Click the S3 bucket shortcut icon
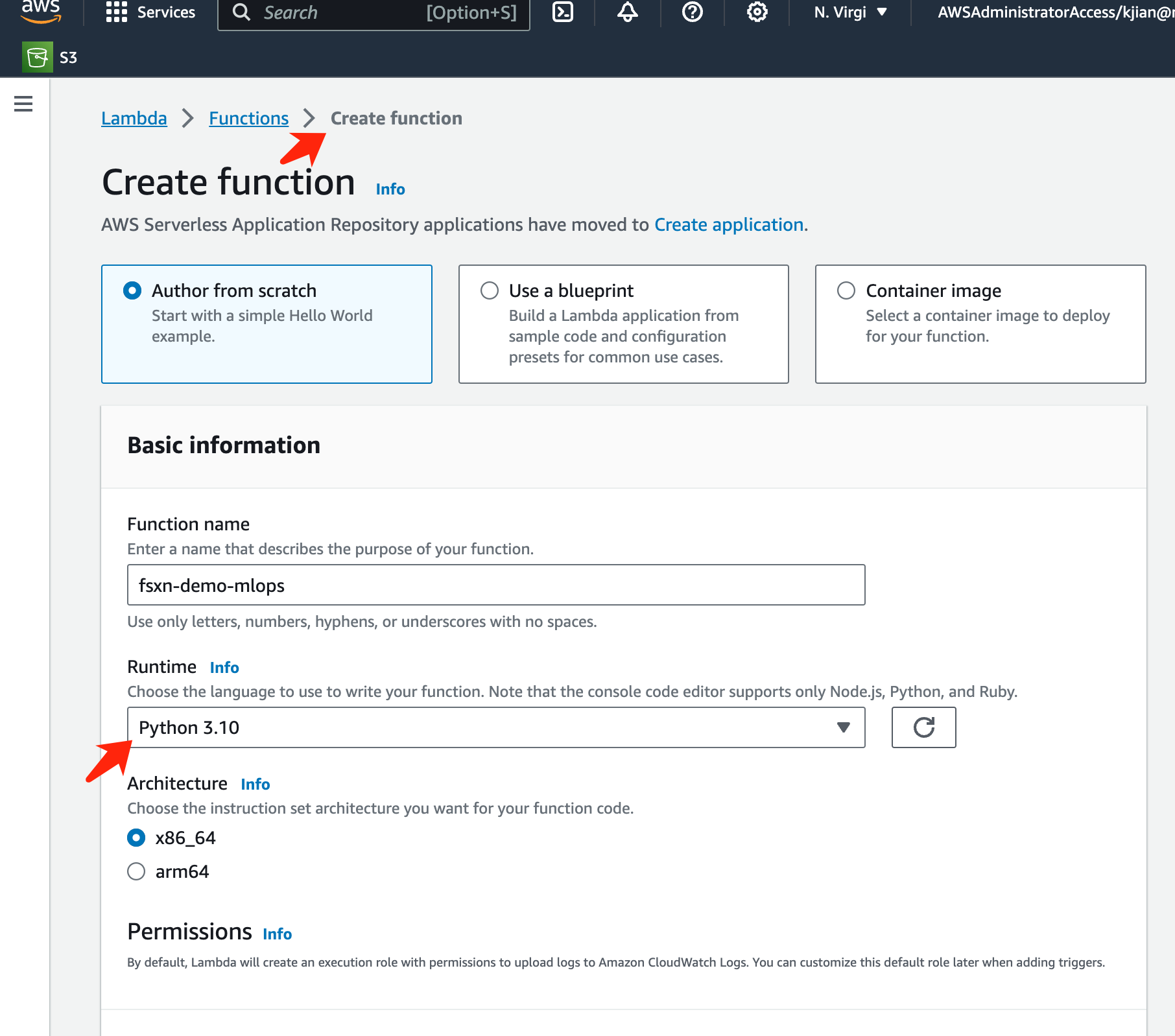The width and height of the screenshot is (1175, 1036). [38, 58]
